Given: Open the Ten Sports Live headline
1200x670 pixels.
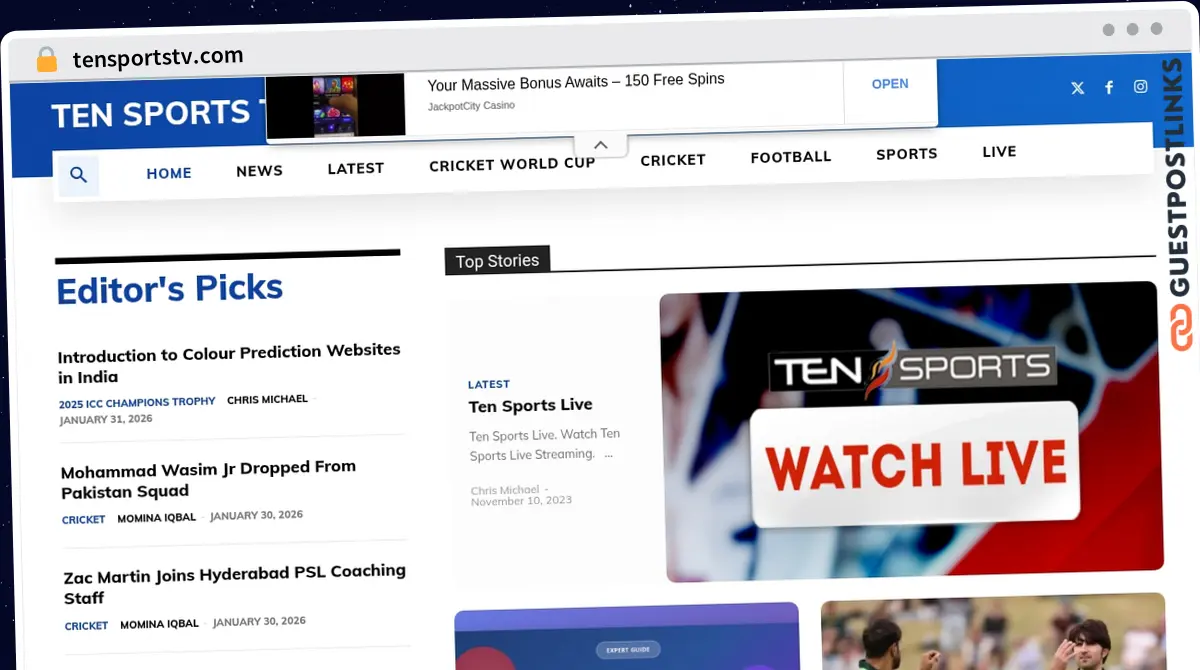Looking at the screenshot, I should click(531, 405).
